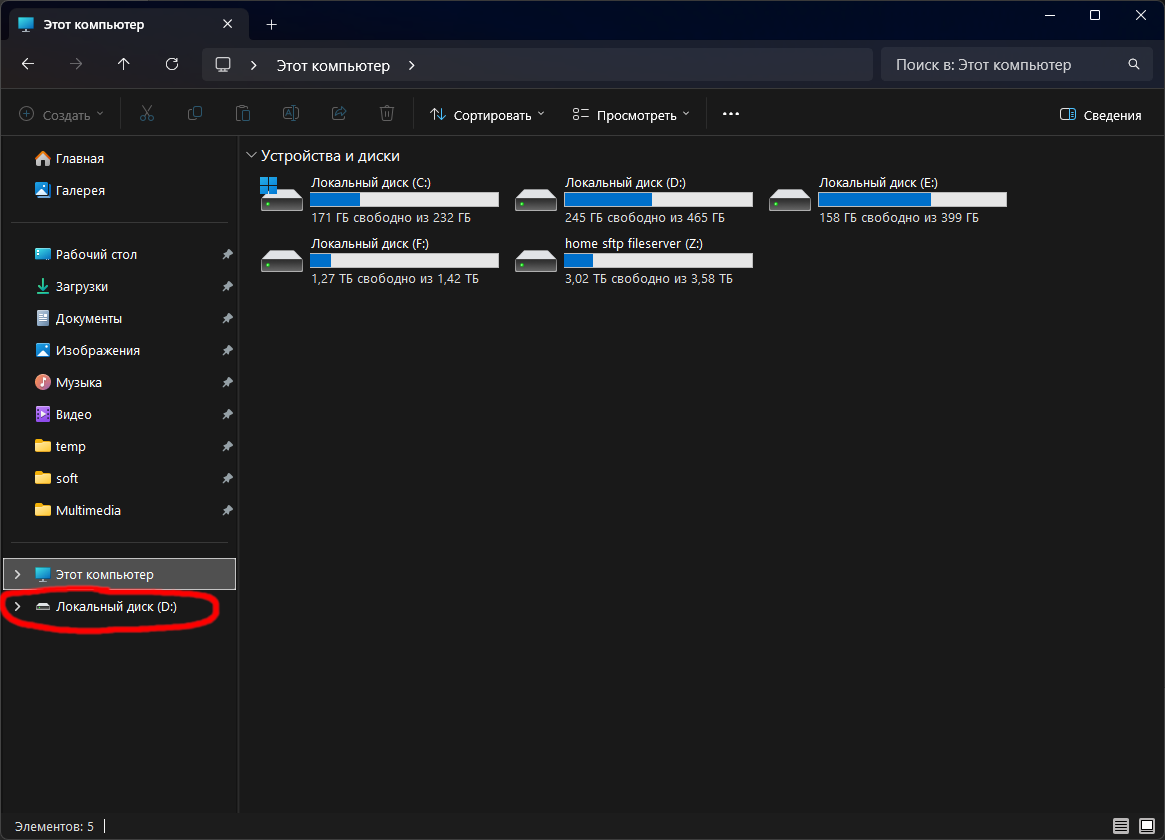Click the search field Поиск в: Этот компьютер

(x=1016, y=65)
